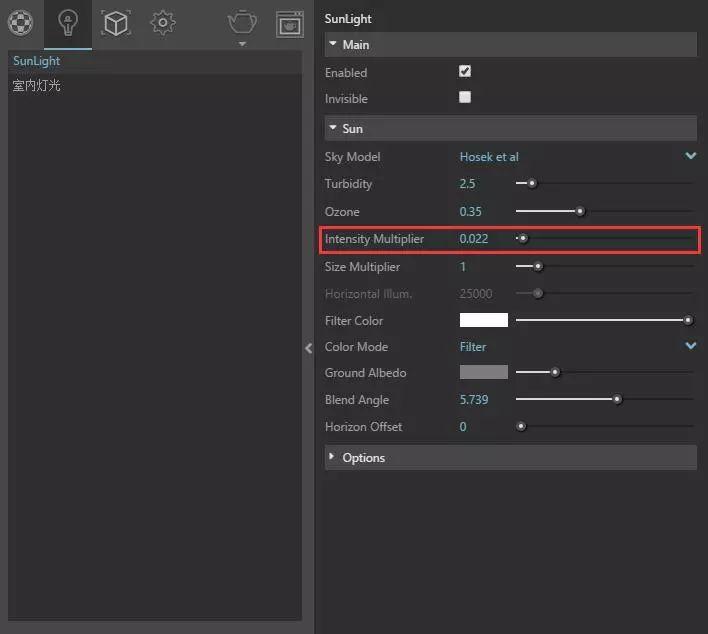This screenshot has width=708, height=634.
Task: Click the Turbidity slider handle
Action: point(532,183)
